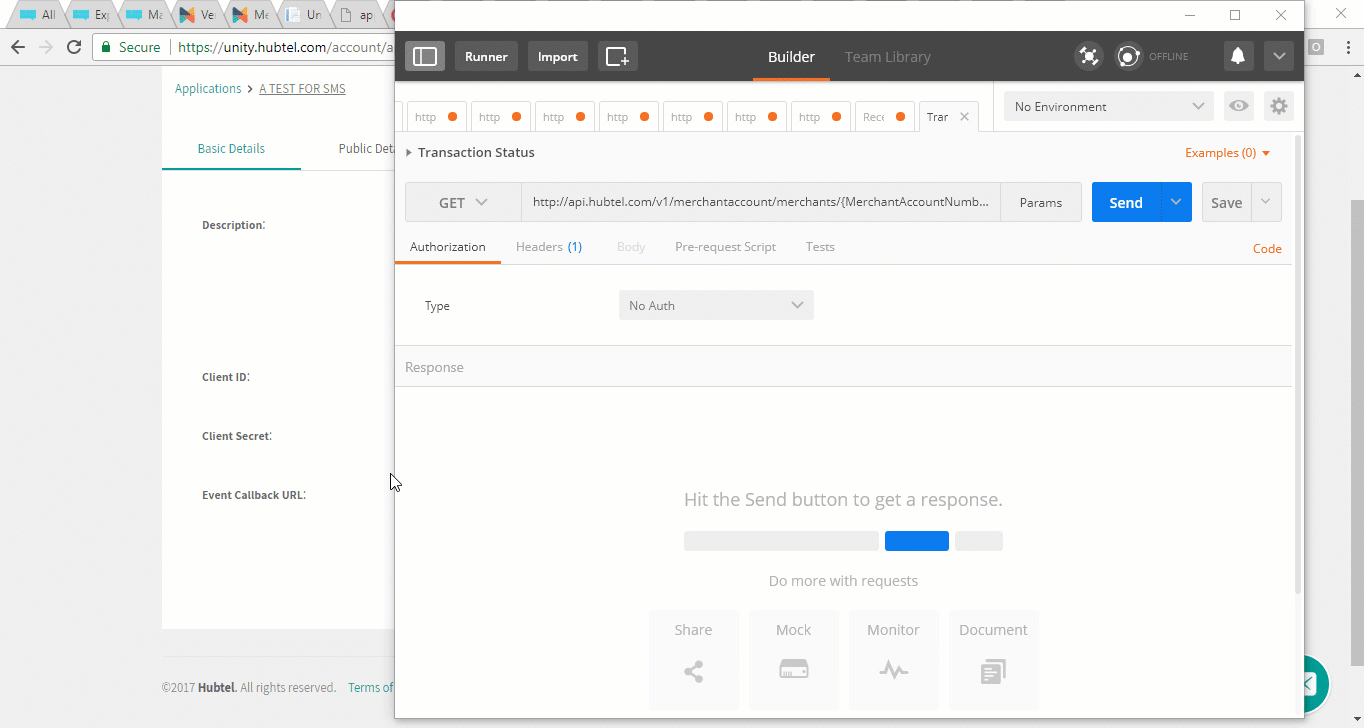
Task: Click the Save button
Action: [1227, 202]
